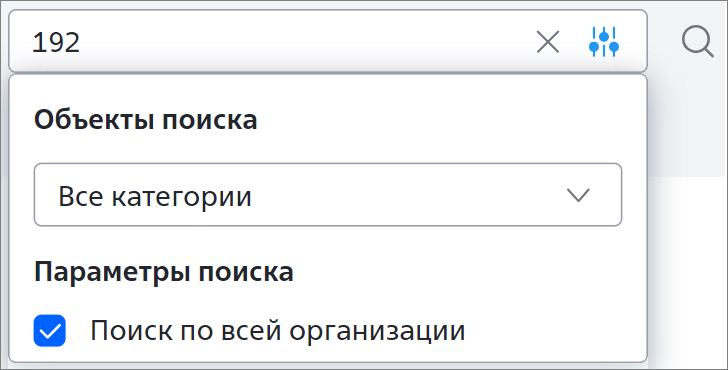The image size is (728, 370).
Task: Click the cross icon inside the search box
Action: (548, 42)
